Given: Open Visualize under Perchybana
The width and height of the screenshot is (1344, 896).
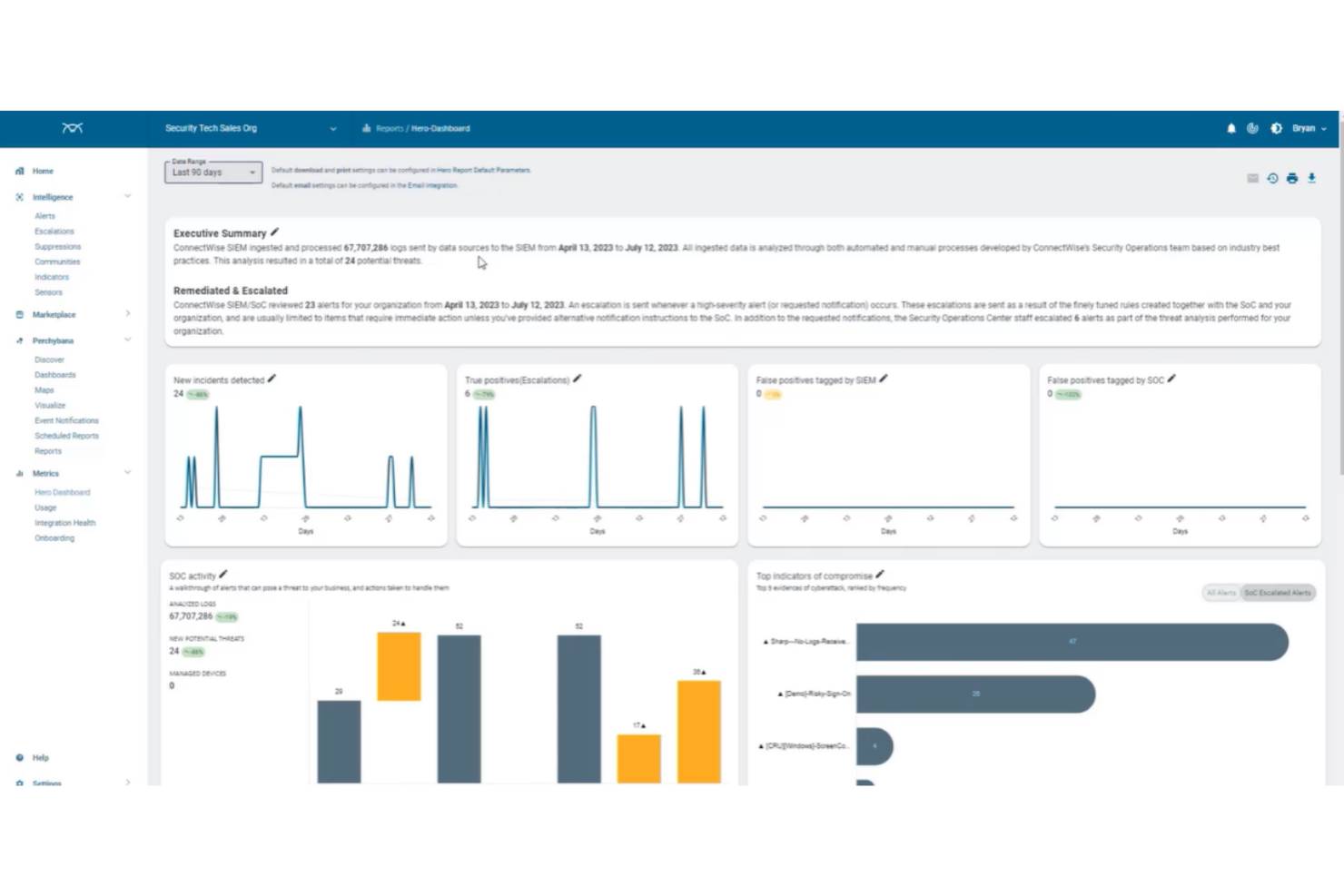Looking at the screenshot, I should point(50,406).
